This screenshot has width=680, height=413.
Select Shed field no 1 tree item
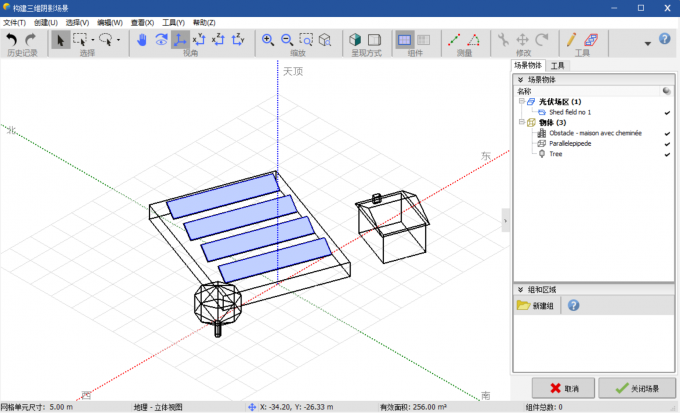coord(570,112)
